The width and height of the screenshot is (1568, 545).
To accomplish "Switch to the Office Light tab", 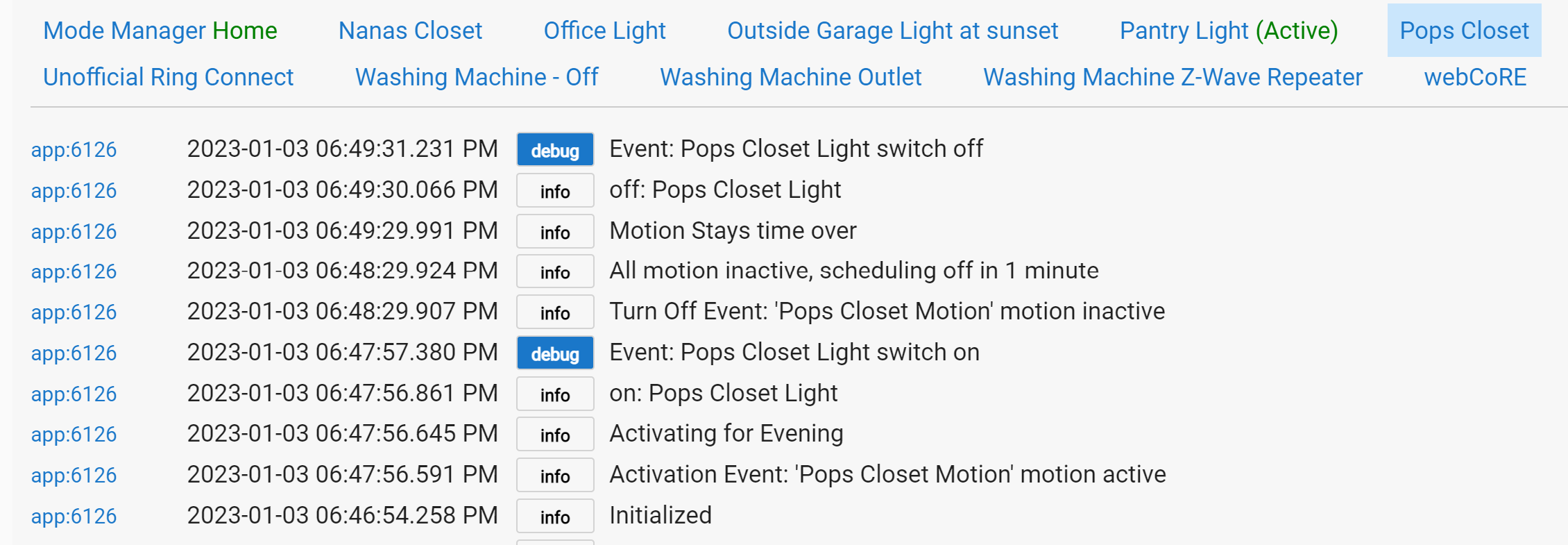I will 604,31.
